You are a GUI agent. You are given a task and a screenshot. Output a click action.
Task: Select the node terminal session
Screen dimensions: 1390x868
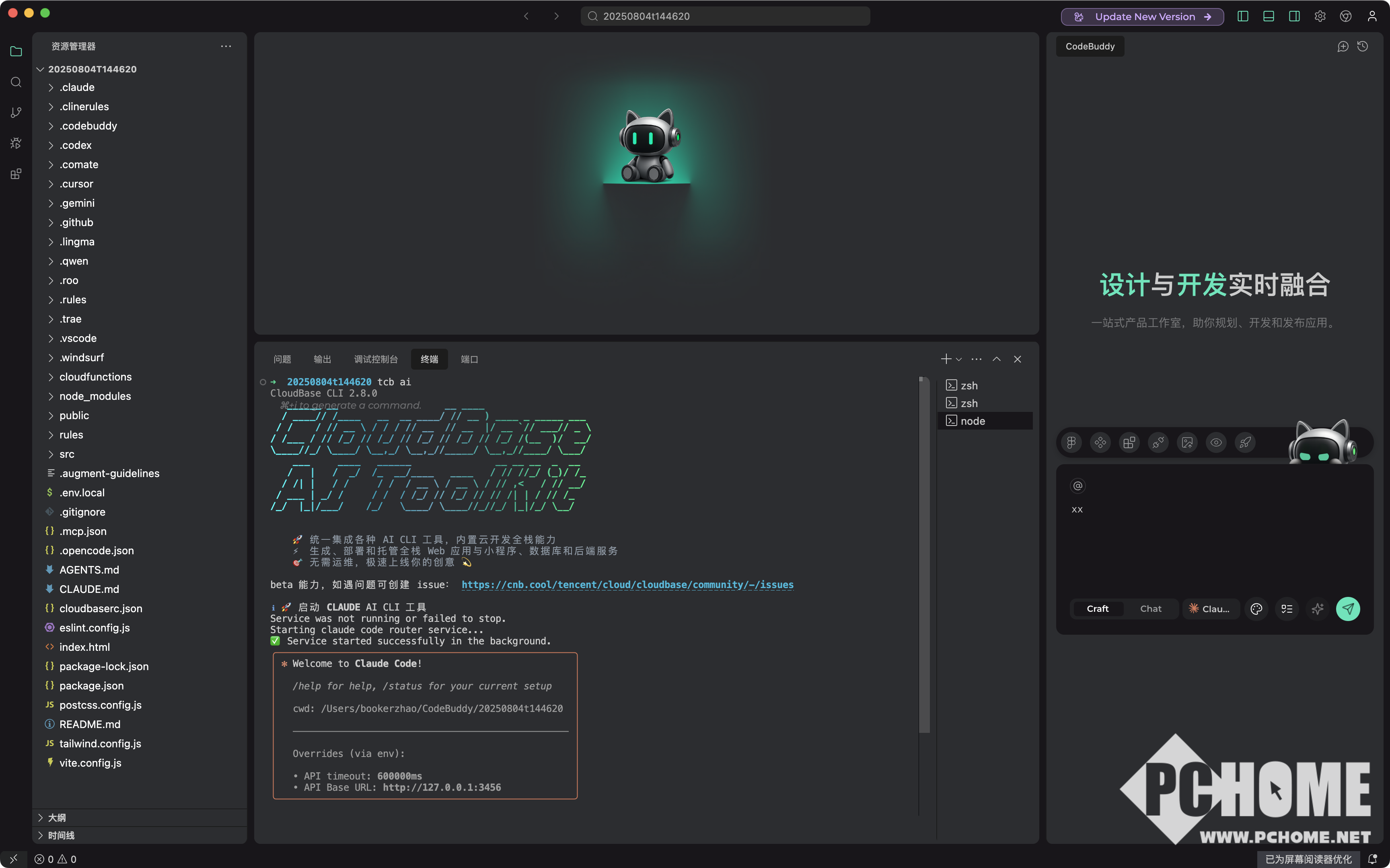point(973,422)
